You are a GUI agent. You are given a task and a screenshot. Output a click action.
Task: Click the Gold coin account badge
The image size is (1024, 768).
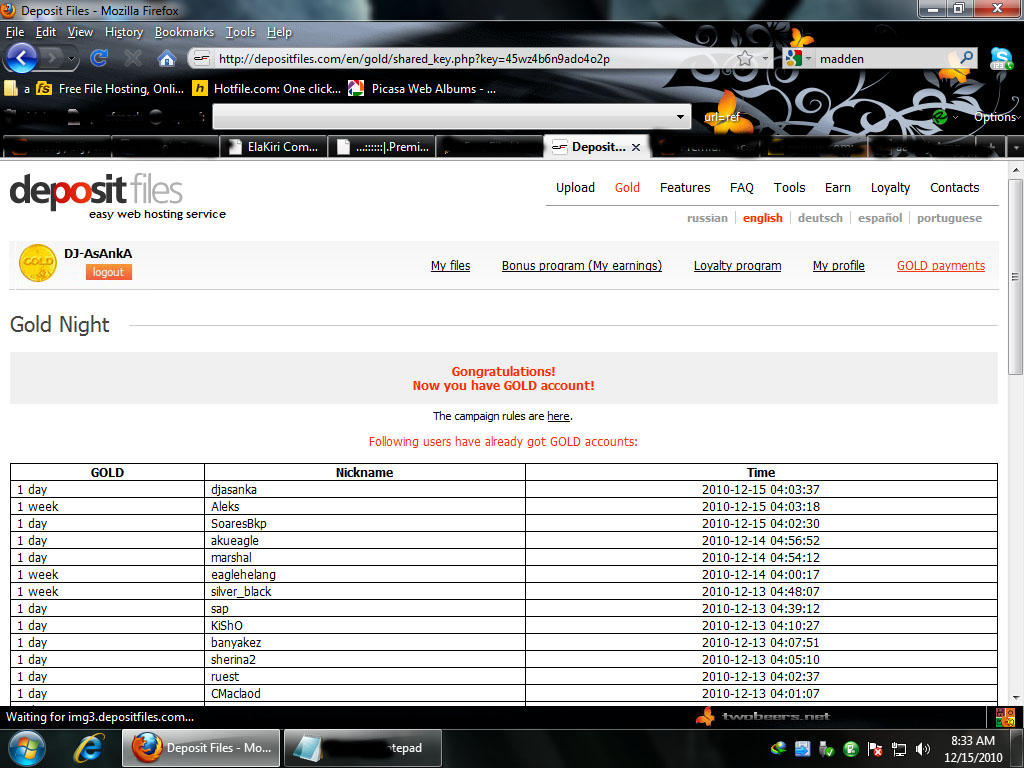(38, 263)
